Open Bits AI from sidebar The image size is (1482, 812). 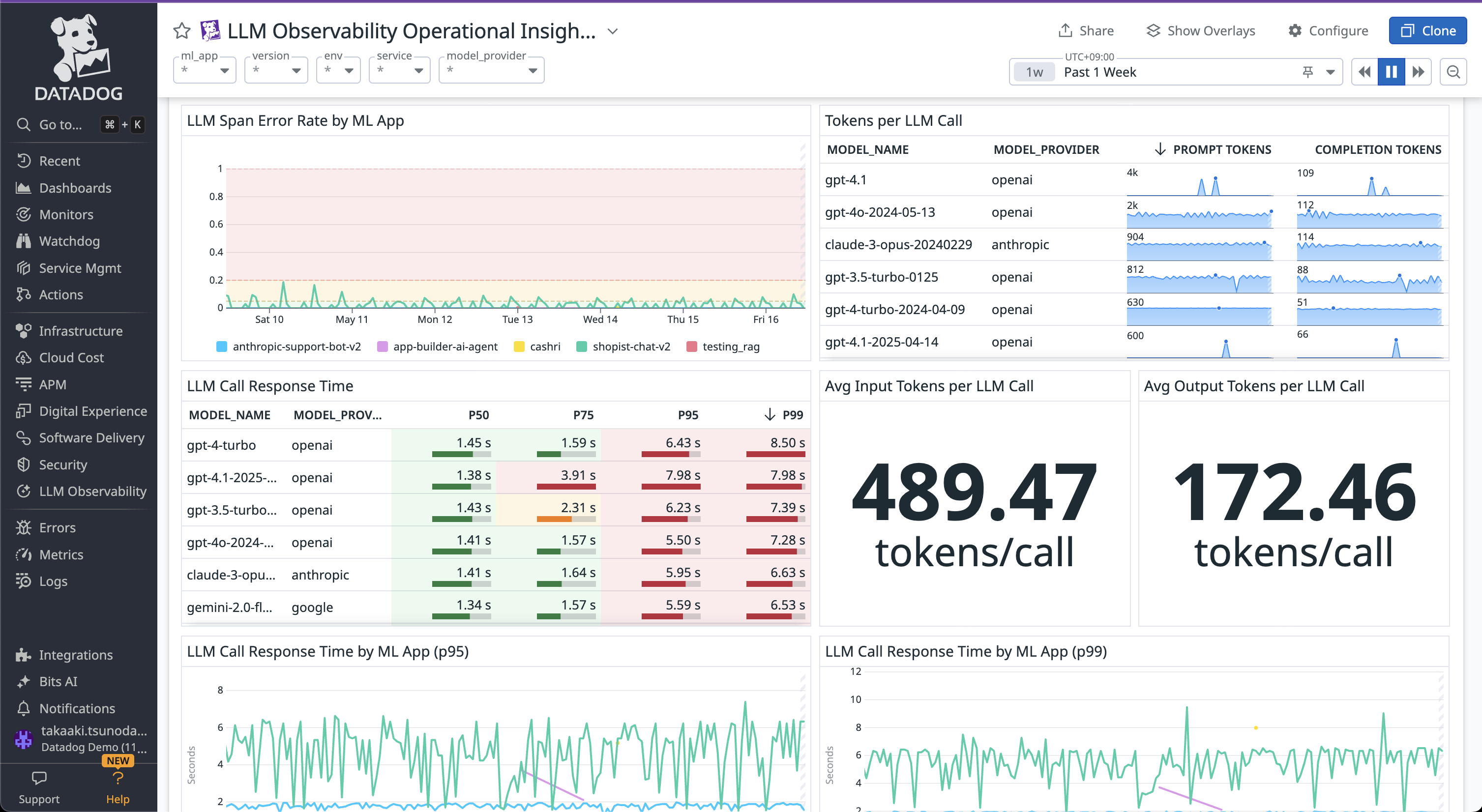pos(58,681)
